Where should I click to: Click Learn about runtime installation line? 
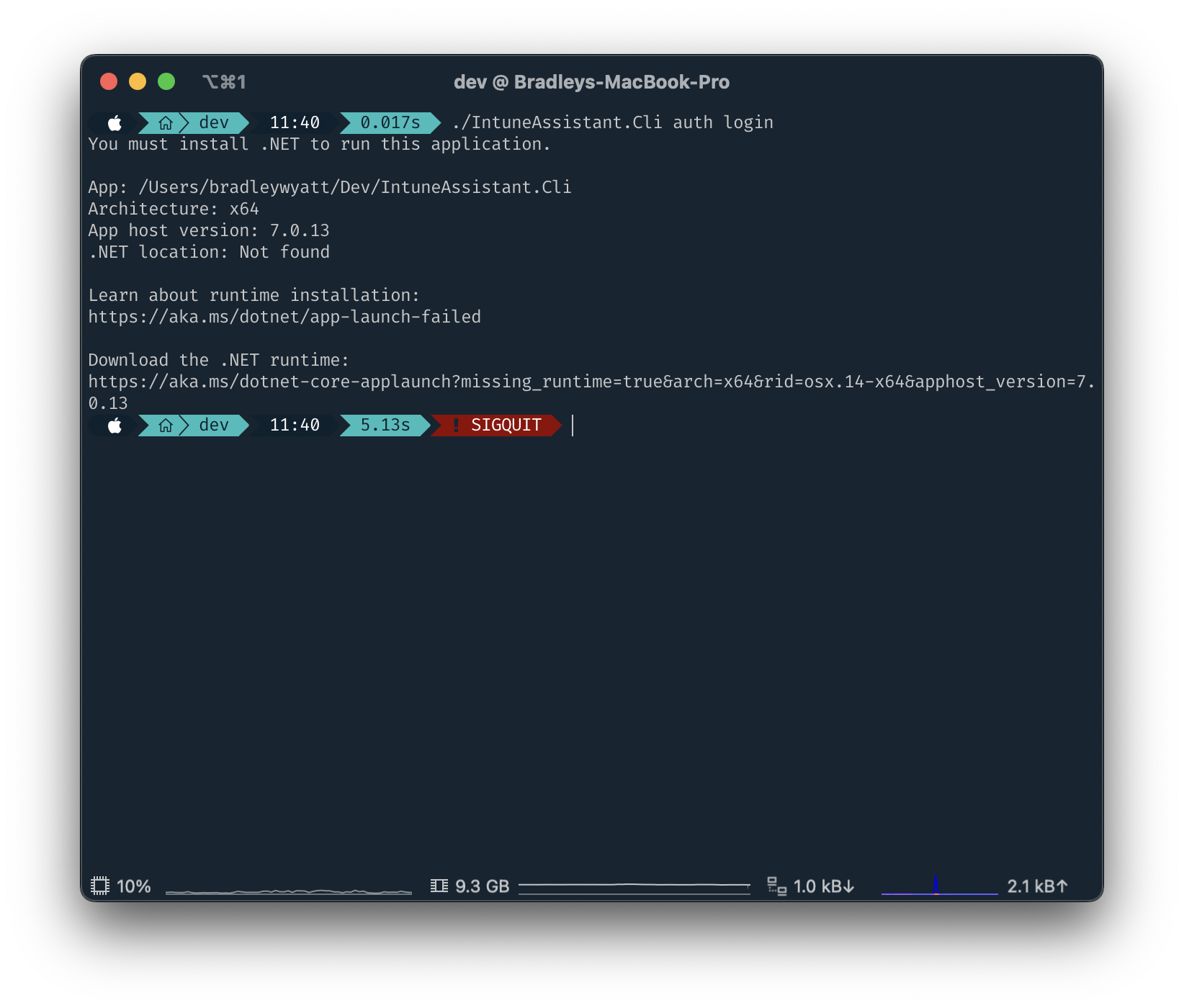[x=254, y=295]
